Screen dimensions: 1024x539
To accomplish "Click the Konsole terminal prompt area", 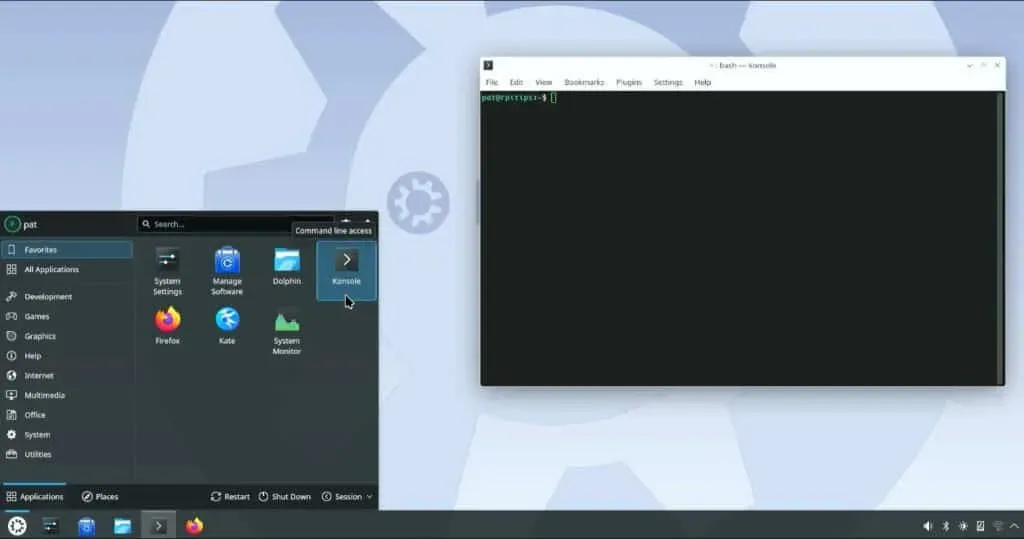I will click(519, 98).
